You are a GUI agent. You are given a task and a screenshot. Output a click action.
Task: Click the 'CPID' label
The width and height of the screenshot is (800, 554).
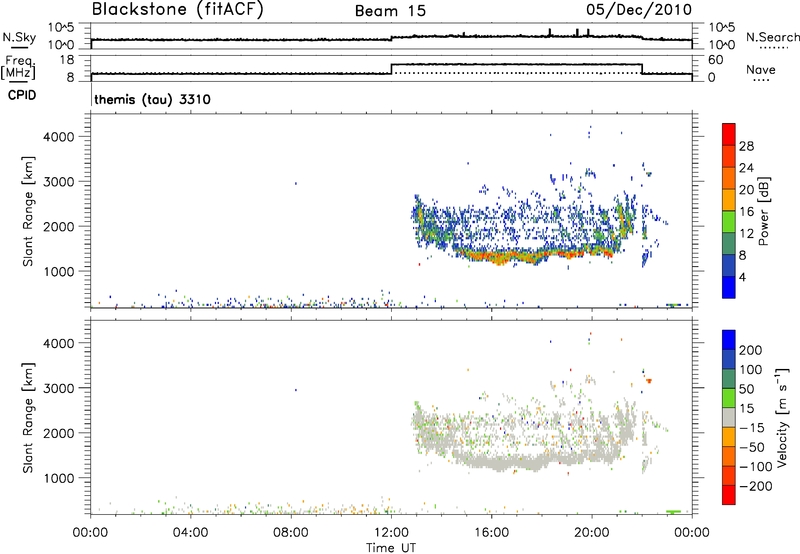[x=22, y=95]
